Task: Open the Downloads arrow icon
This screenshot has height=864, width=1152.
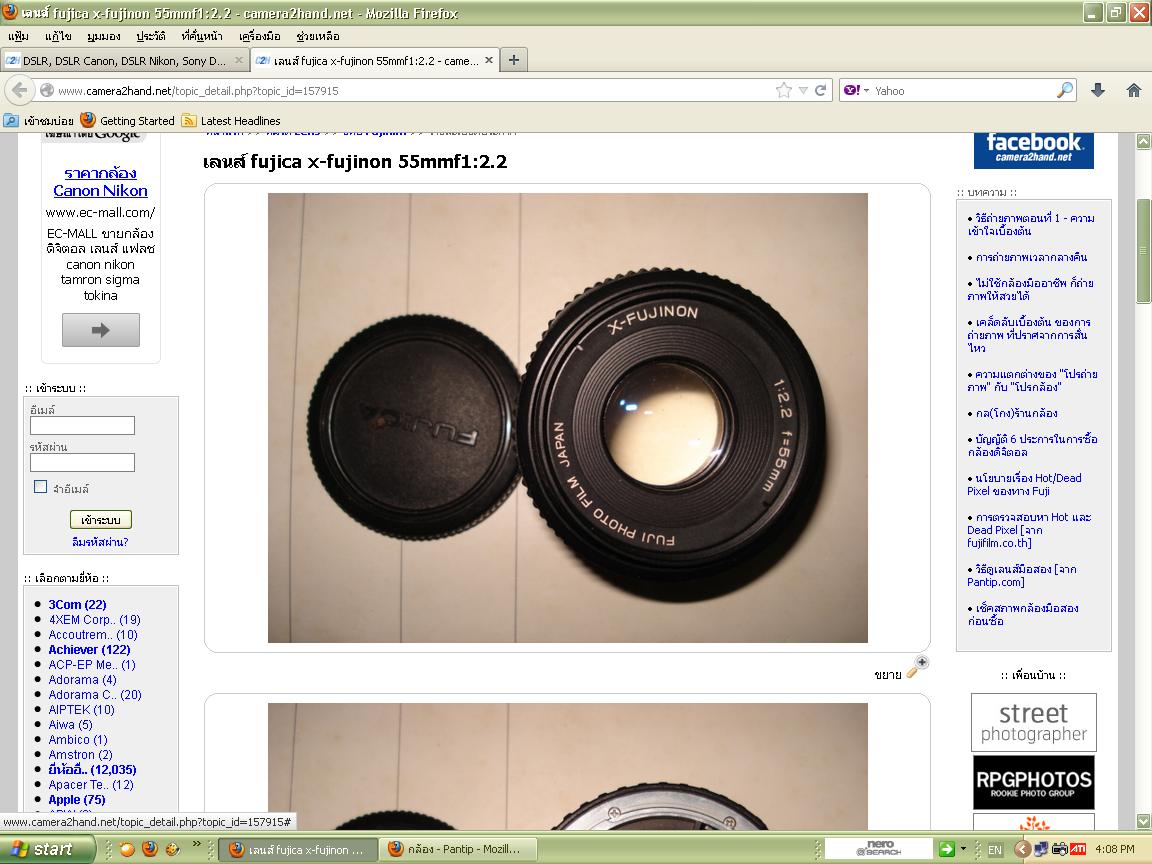Action: click(x=1098, y=90)
